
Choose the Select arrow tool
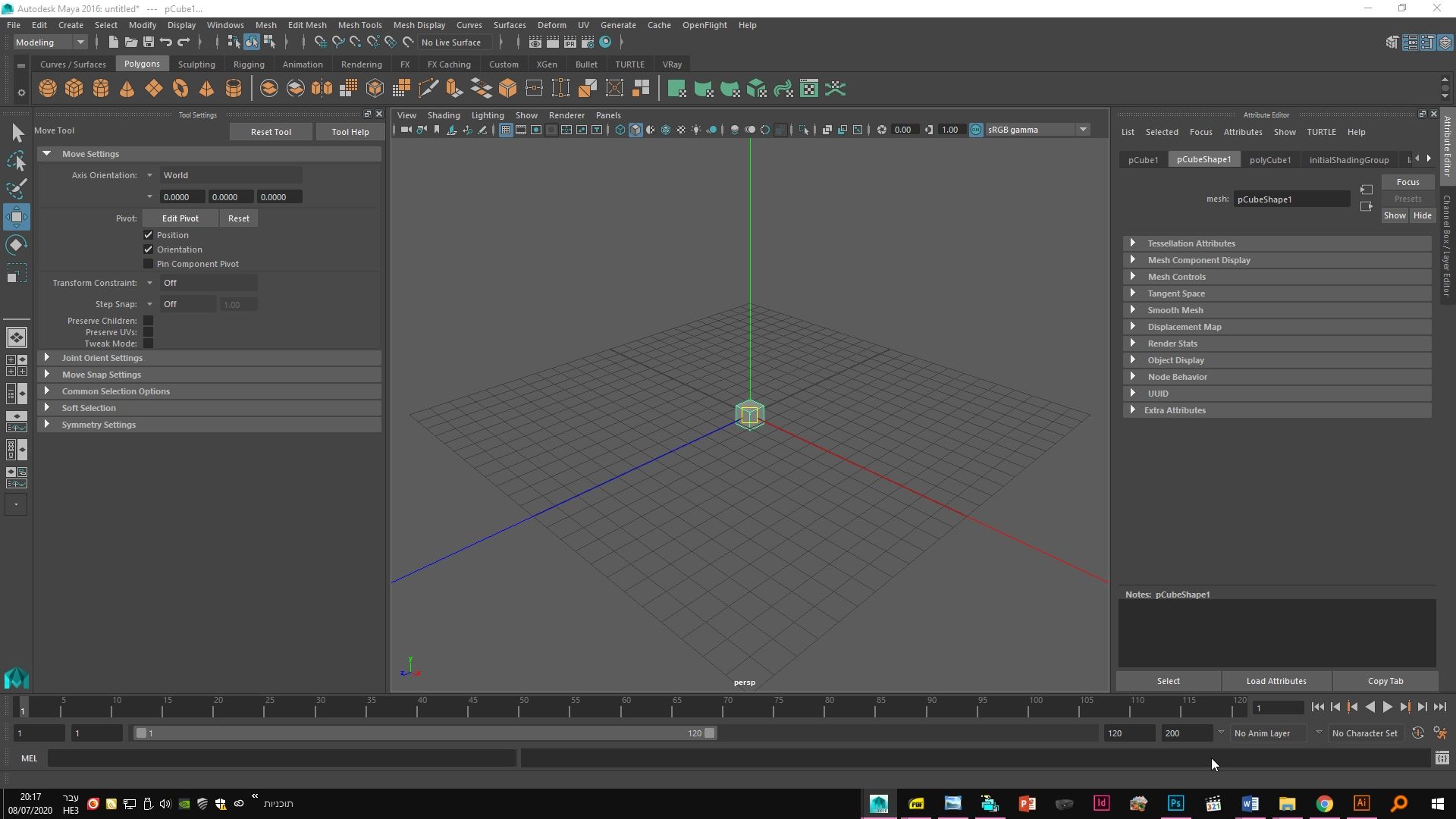click(17, 133)
